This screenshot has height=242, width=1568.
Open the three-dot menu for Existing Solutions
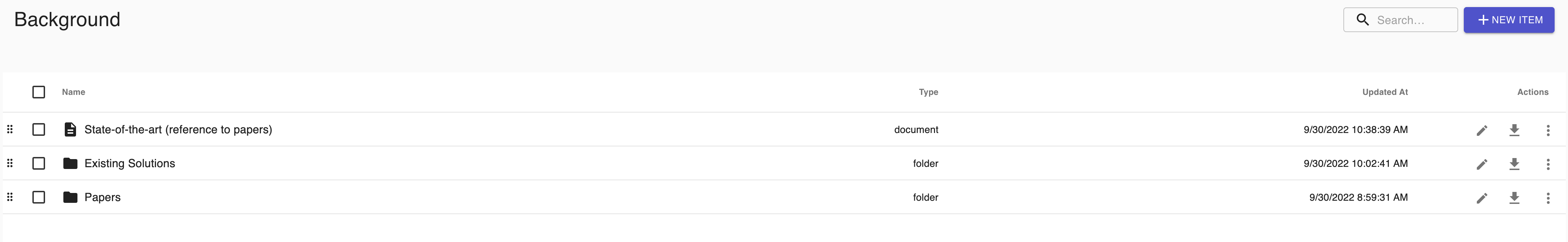1548,163
